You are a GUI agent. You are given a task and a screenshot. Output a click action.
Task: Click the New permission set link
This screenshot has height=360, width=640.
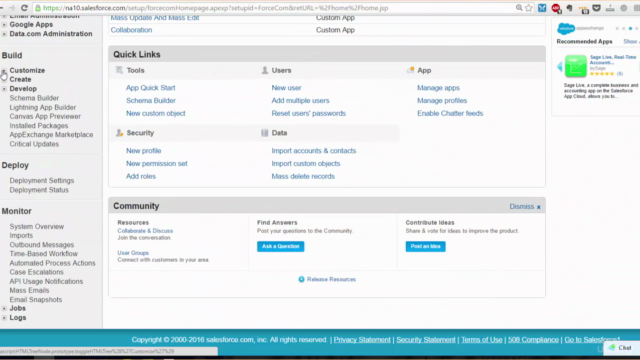pos(157,164)
